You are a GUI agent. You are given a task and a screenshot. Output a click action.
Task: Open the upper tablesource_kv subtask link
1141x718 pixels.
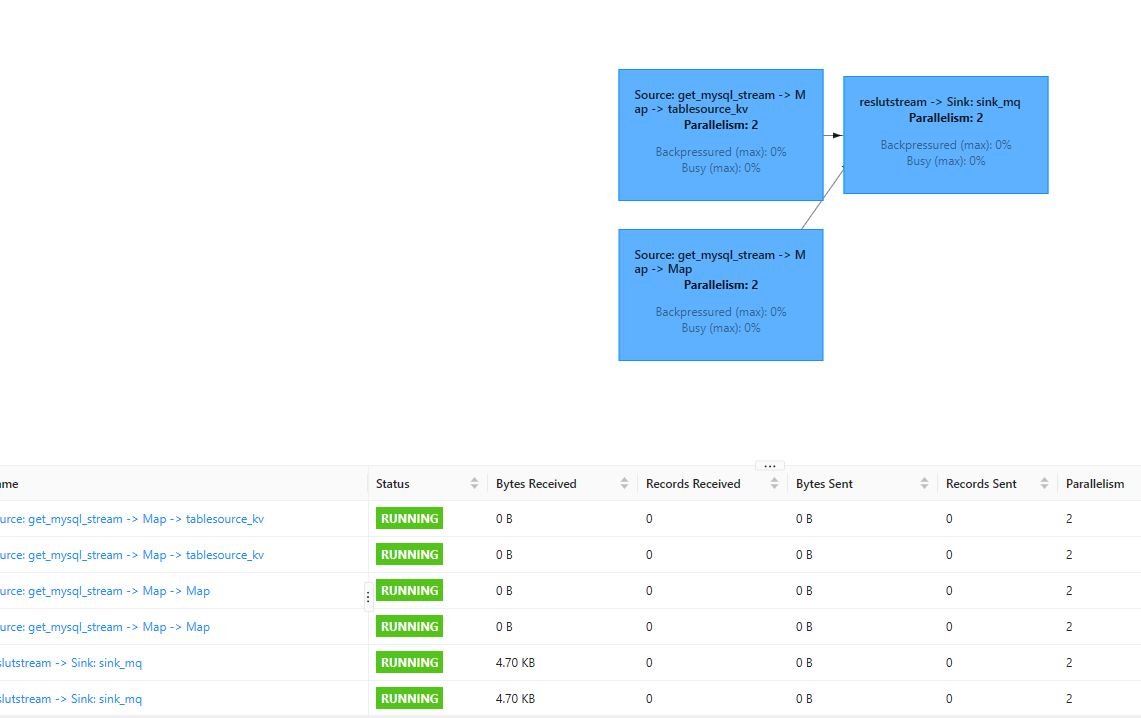point(132,519)
